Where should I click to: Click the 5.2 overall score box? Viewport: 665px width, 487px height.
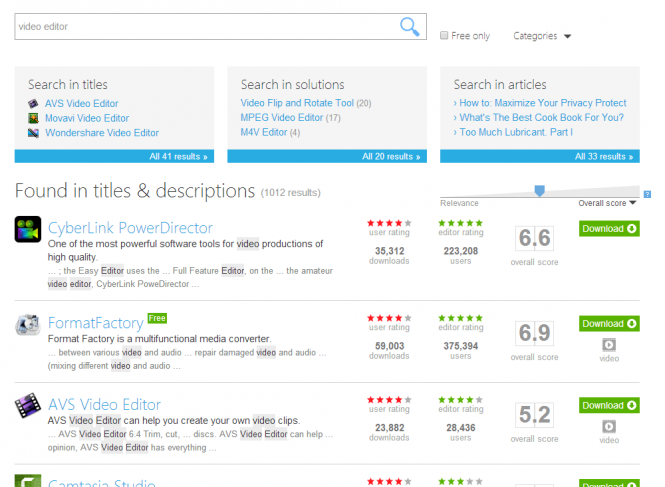(x=534, y=414)
